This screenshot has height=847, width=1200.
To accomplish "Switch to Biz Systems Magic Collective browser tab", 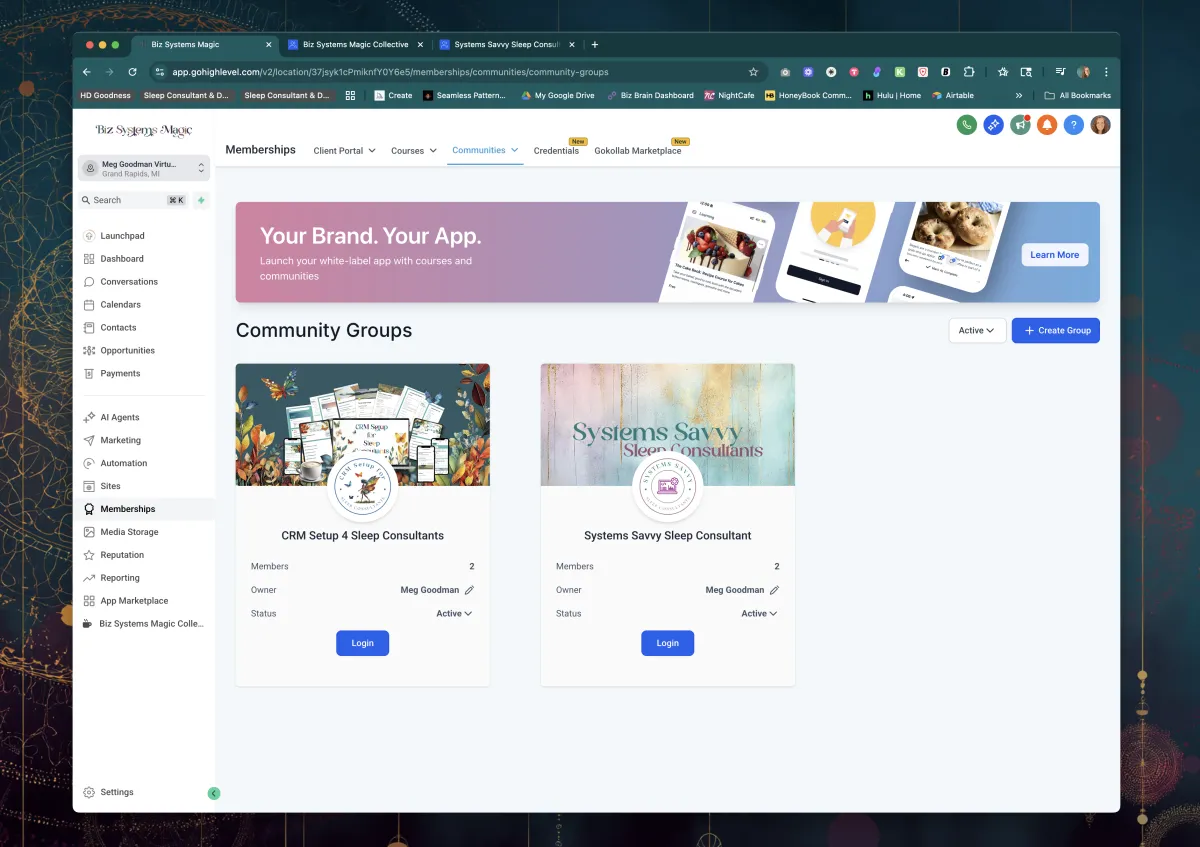I will pyautogui.click(x=354, y=45).
